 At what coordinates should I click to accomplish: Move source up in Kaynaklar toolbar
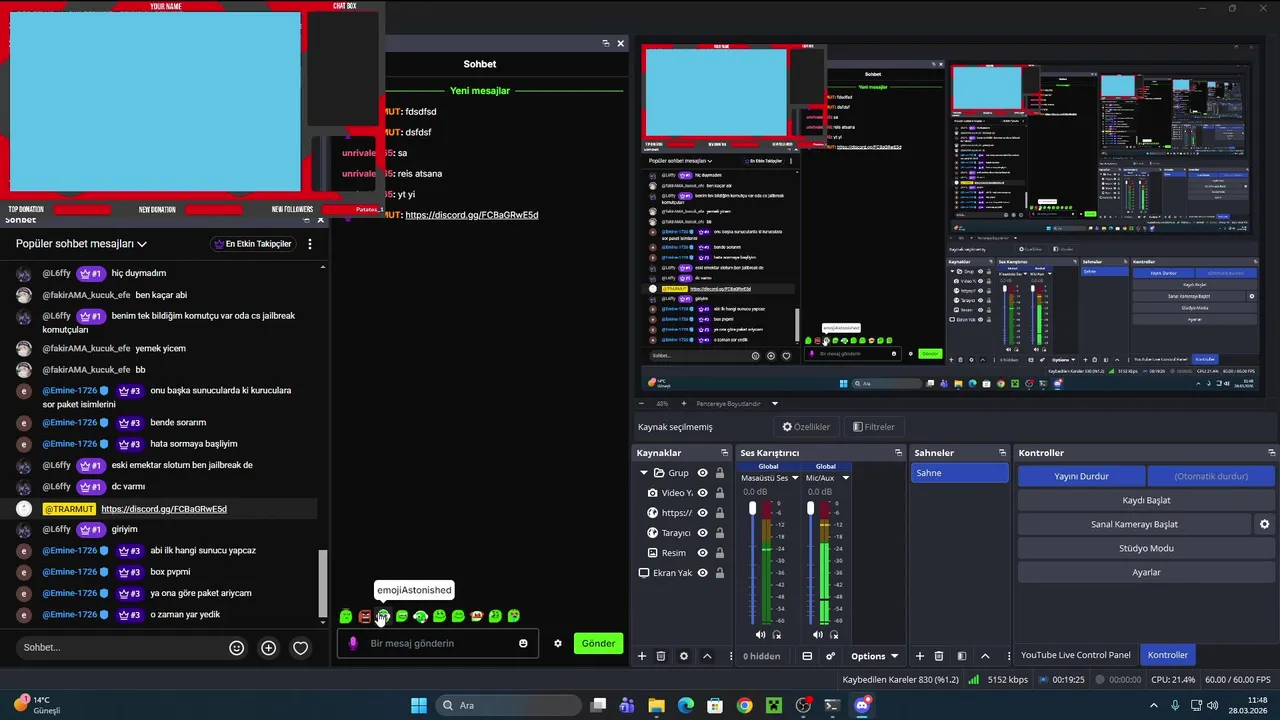(707, 656)
